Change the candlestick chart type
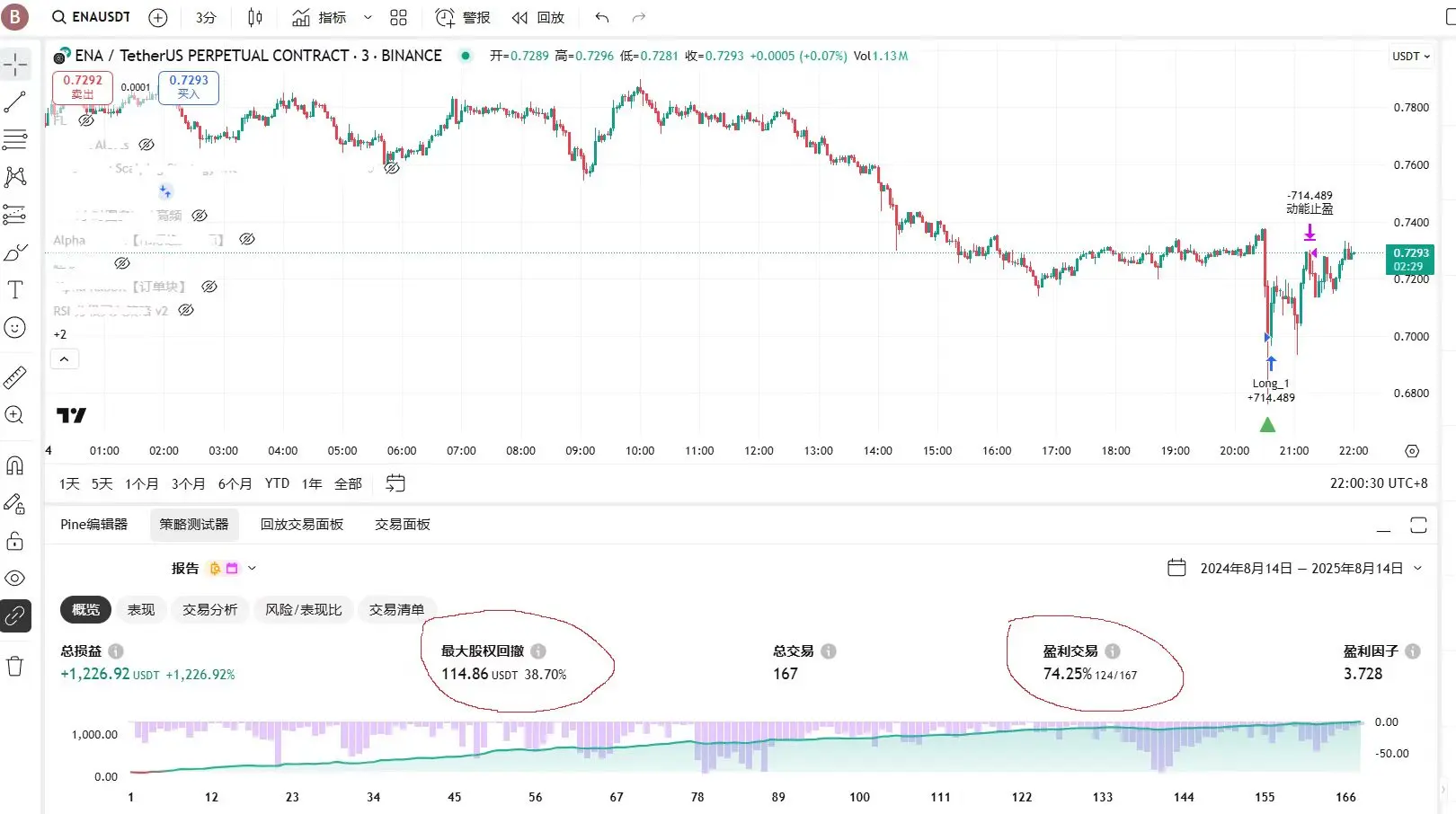1456x814 pixels. pos(255,17)
